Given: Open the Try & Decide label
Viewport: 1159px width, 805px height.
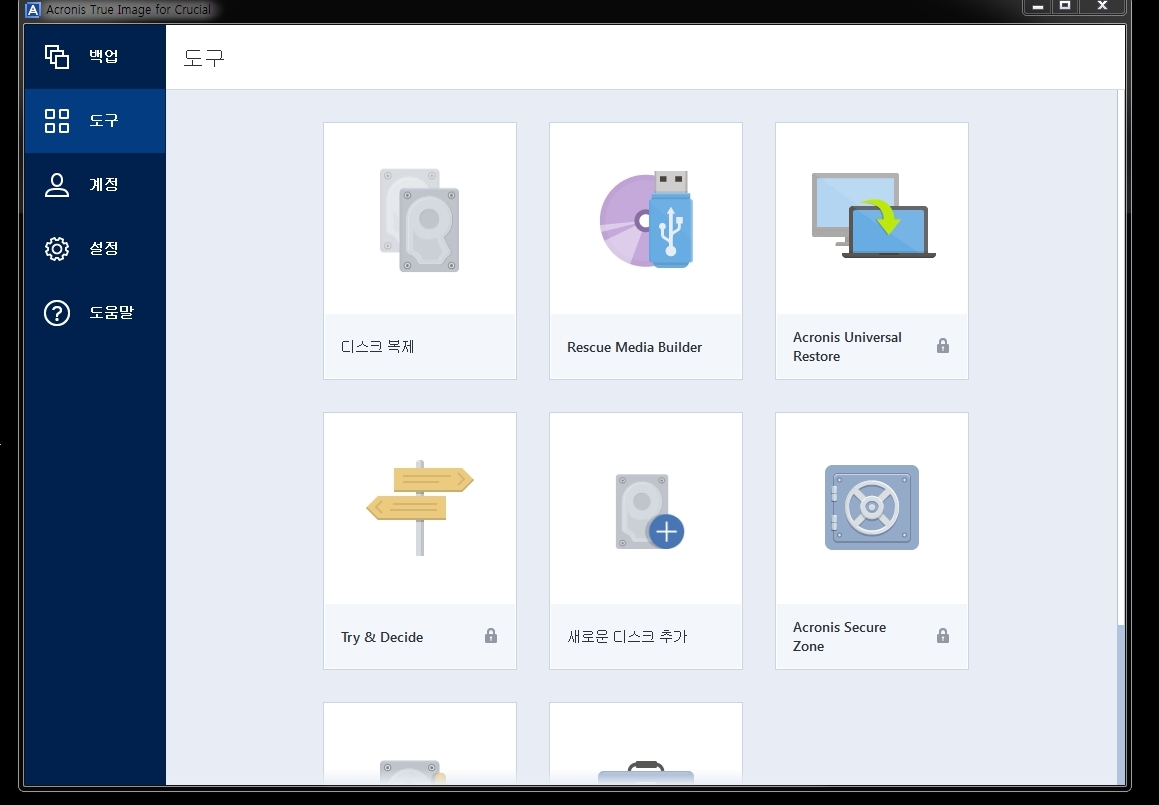Looking at the screenshot, I should 382,637.
